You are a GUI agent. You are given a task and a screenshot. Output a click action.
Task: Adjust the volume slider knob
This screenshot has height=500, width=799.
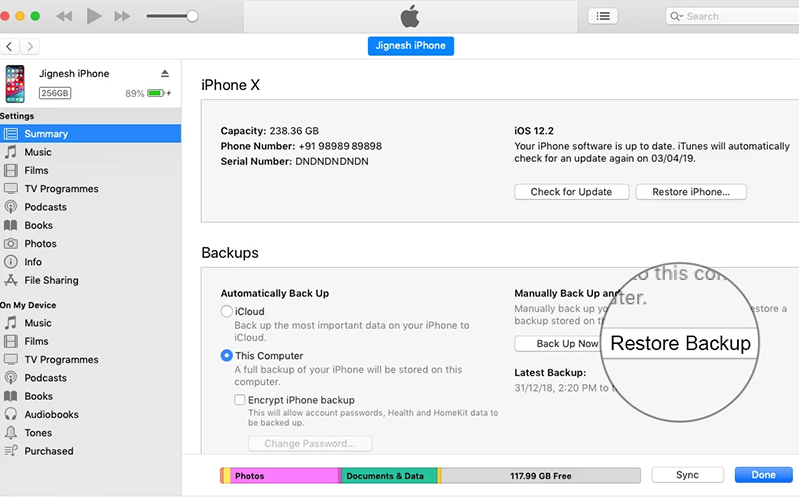pos(192,16)
